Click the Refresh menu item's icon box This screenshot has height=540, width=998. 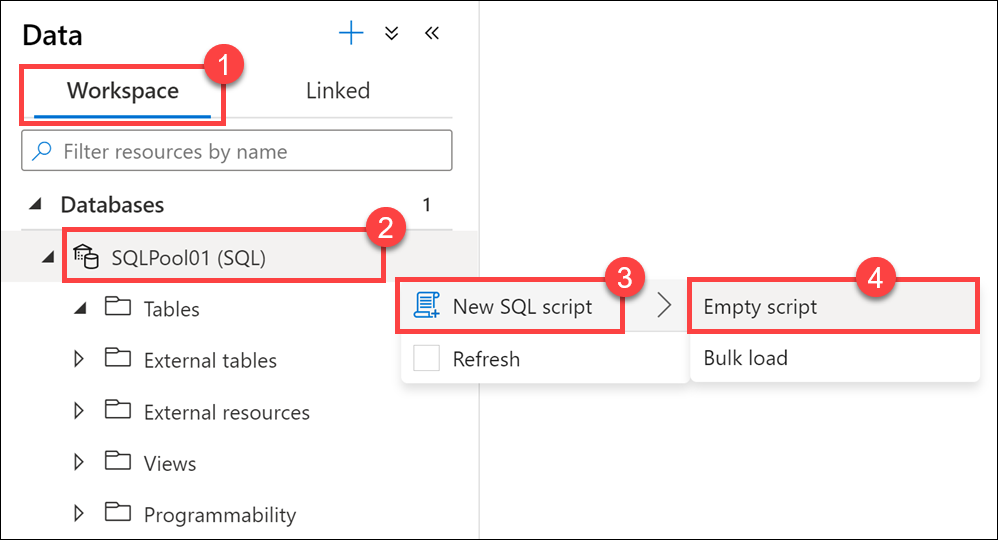click(427, 359)
